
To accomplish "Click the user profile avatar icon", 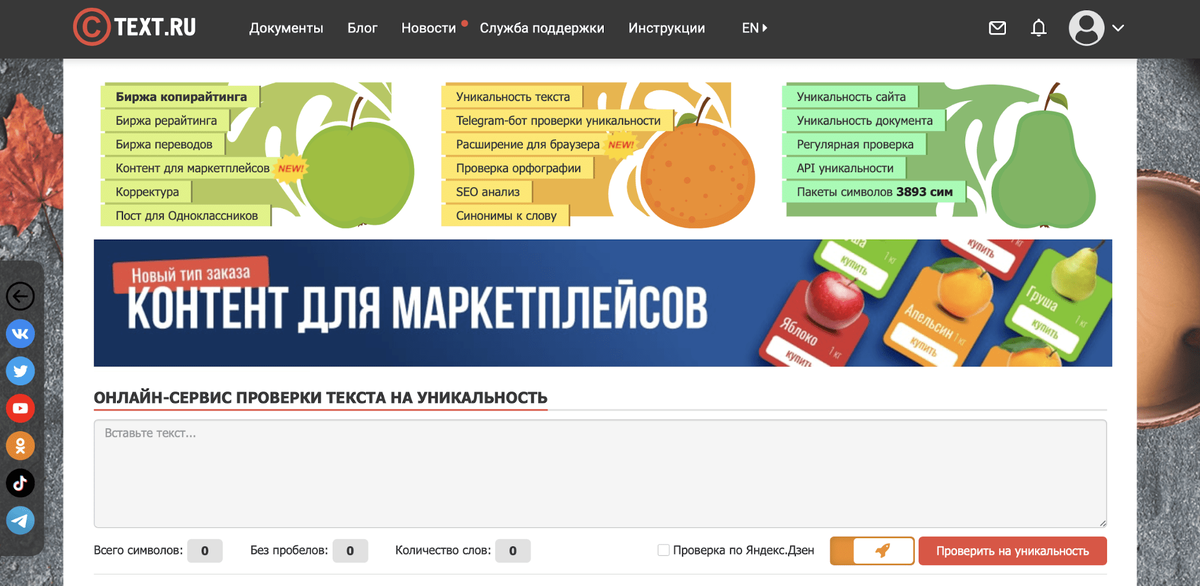I will pos(1086,28).
